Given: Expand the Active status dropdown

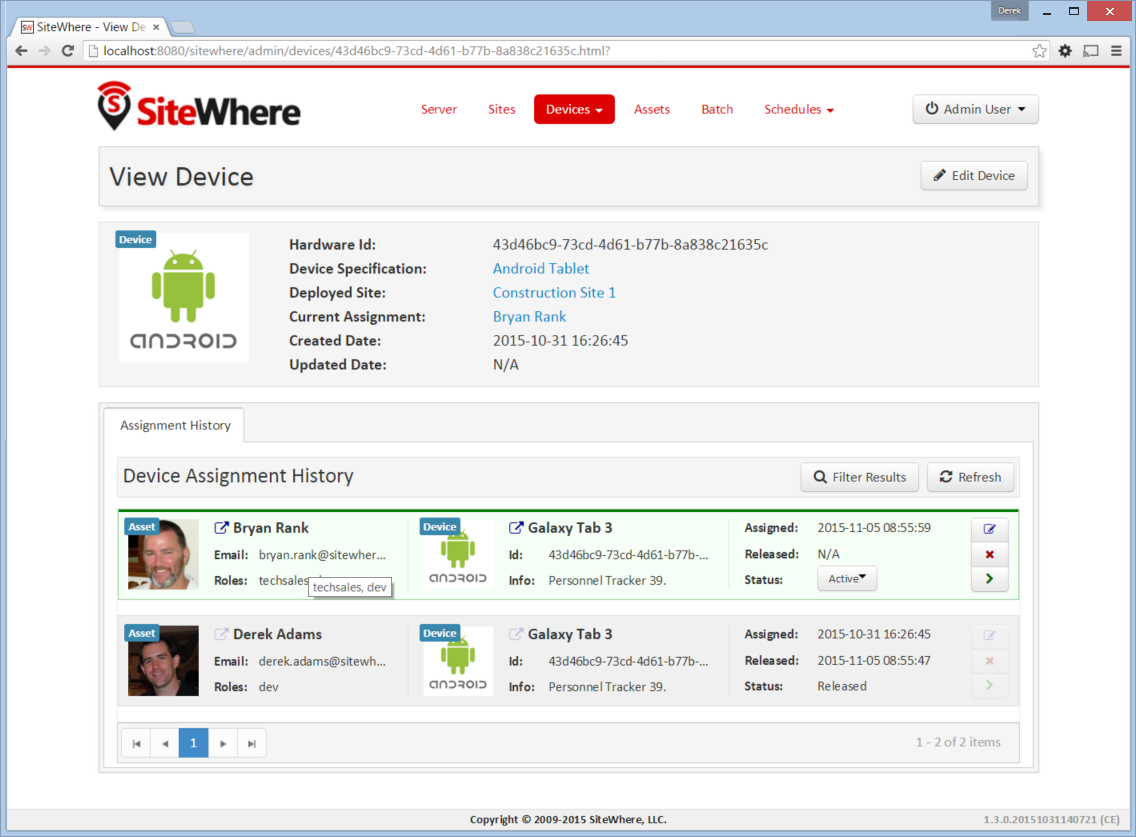Looking at the screenshot, I should click(846, 578).
